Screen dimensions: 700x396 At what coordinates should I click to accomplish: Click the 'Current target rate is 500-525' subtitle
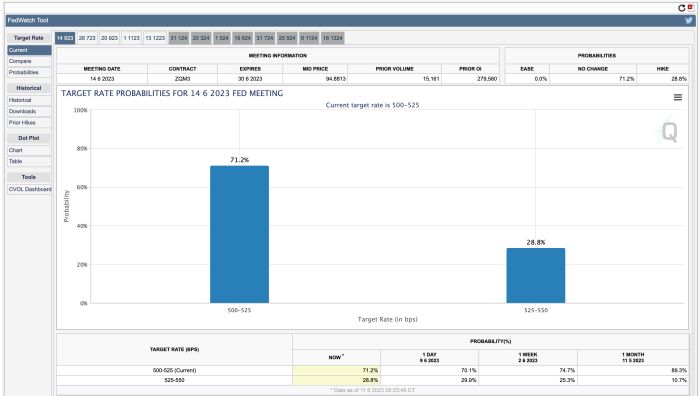(x=372, y=105)
